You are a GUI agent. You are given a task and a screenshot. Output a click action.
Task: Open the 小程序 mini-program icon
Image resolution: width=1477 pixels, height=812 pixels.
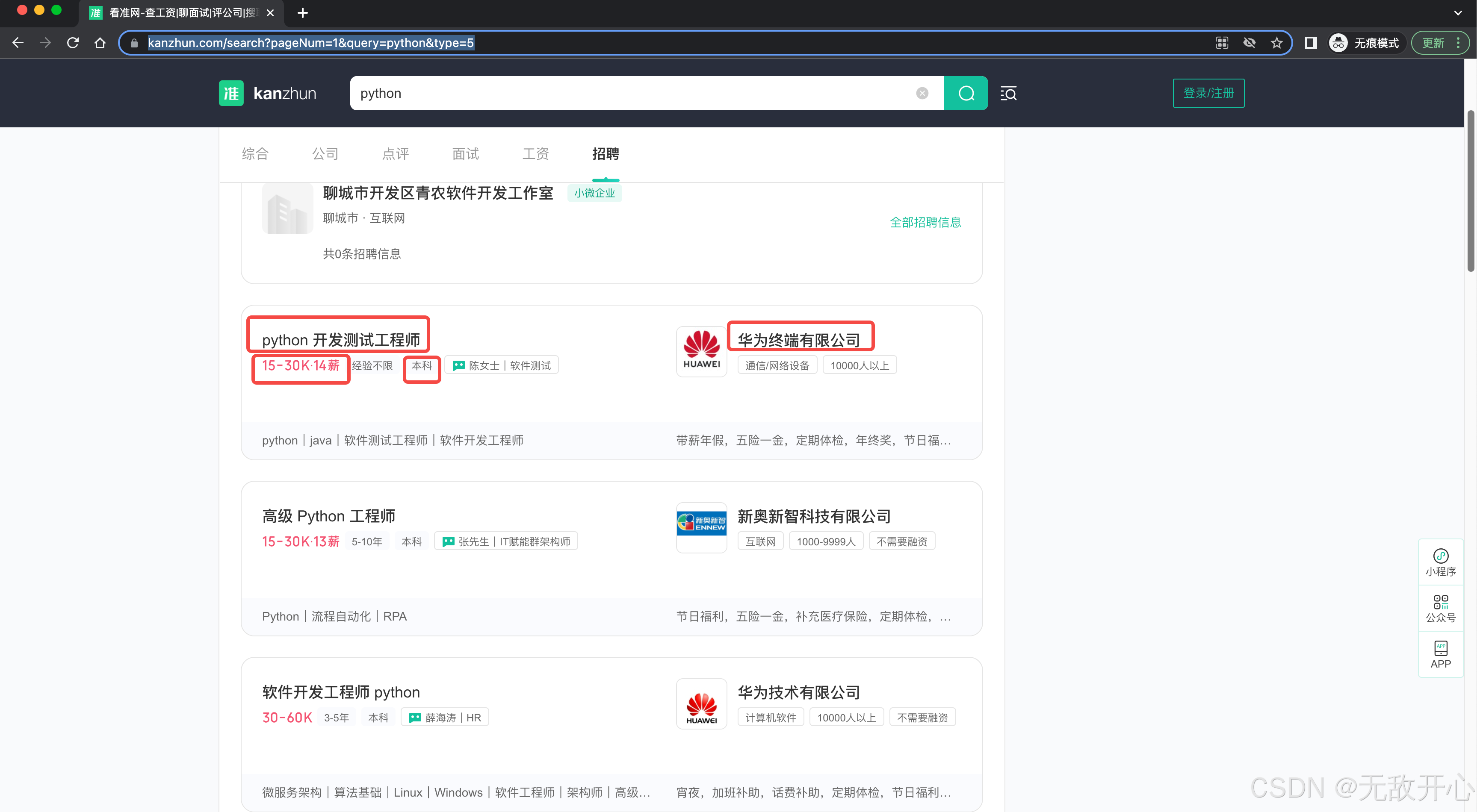tap(1441, 562)
